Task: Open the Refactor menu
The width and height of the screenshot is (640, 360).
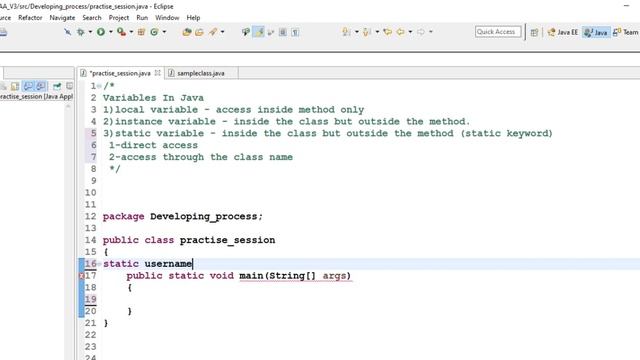Action: 30,18
